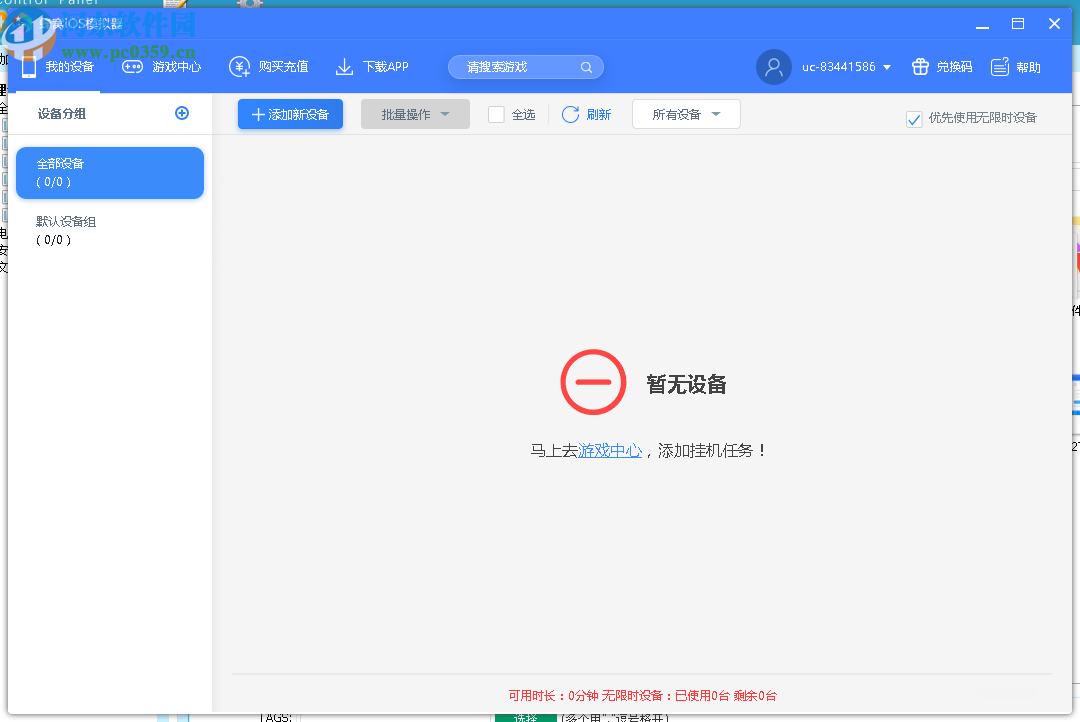Screen dimensions: 1080x722
Task: Add a device group with the plus icon
Action: [x=182, y=113]
